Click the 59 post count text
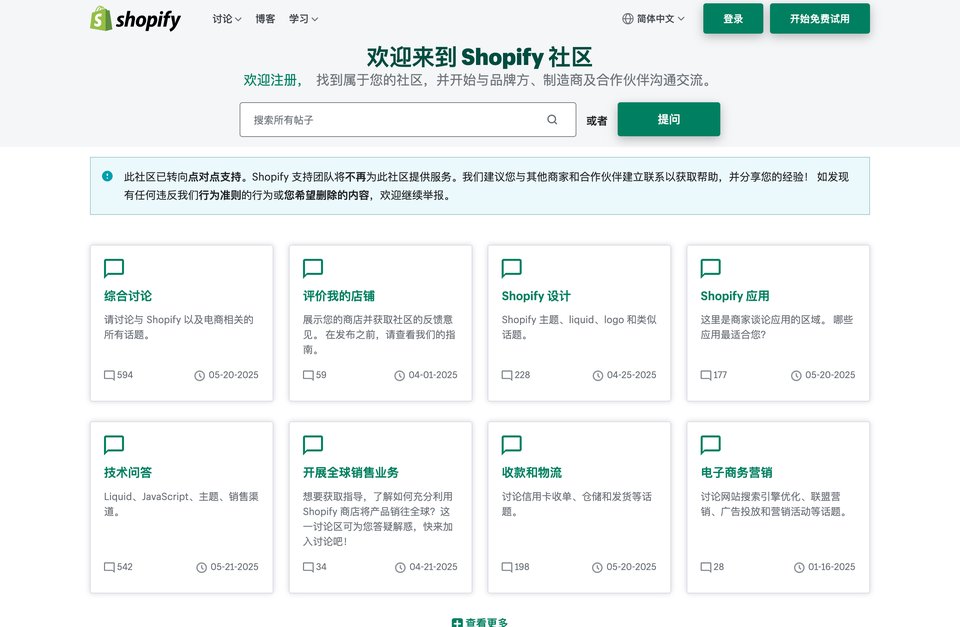Image resolution: width=960 pixels, height=627 pixels. tap(321, 375)
